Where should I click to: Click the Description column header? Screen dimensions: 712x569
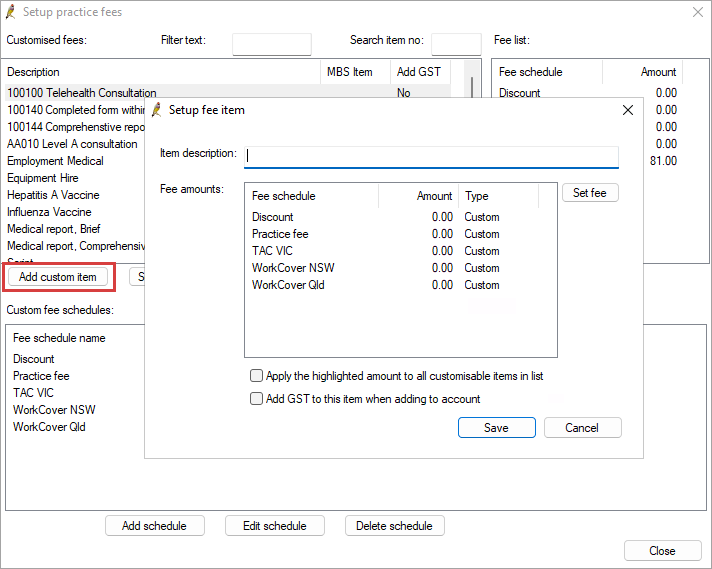coord(162,72)
